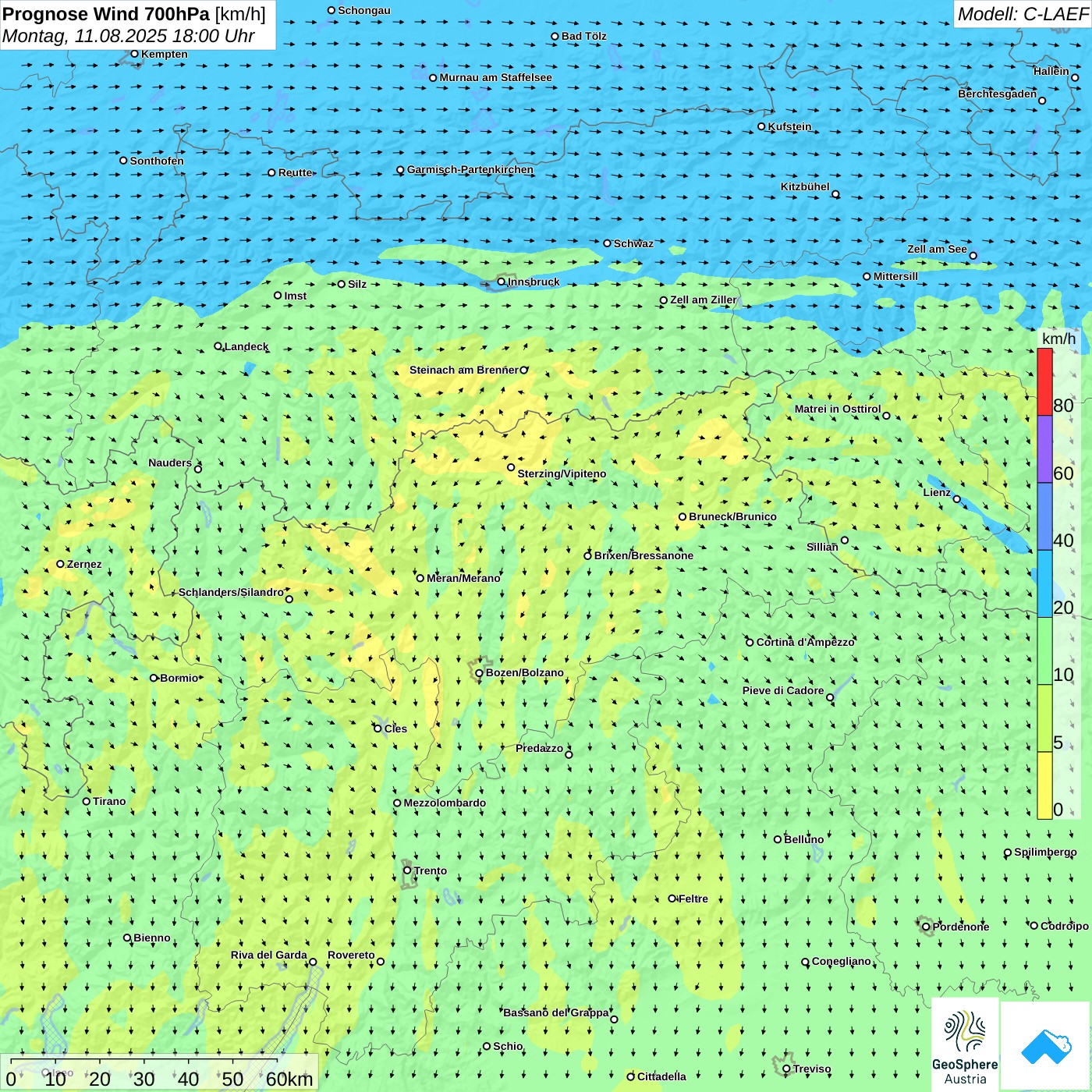Click the Hallein city marker
This screenshot has height=1092, width=1092.
[x=1075, y=77]
